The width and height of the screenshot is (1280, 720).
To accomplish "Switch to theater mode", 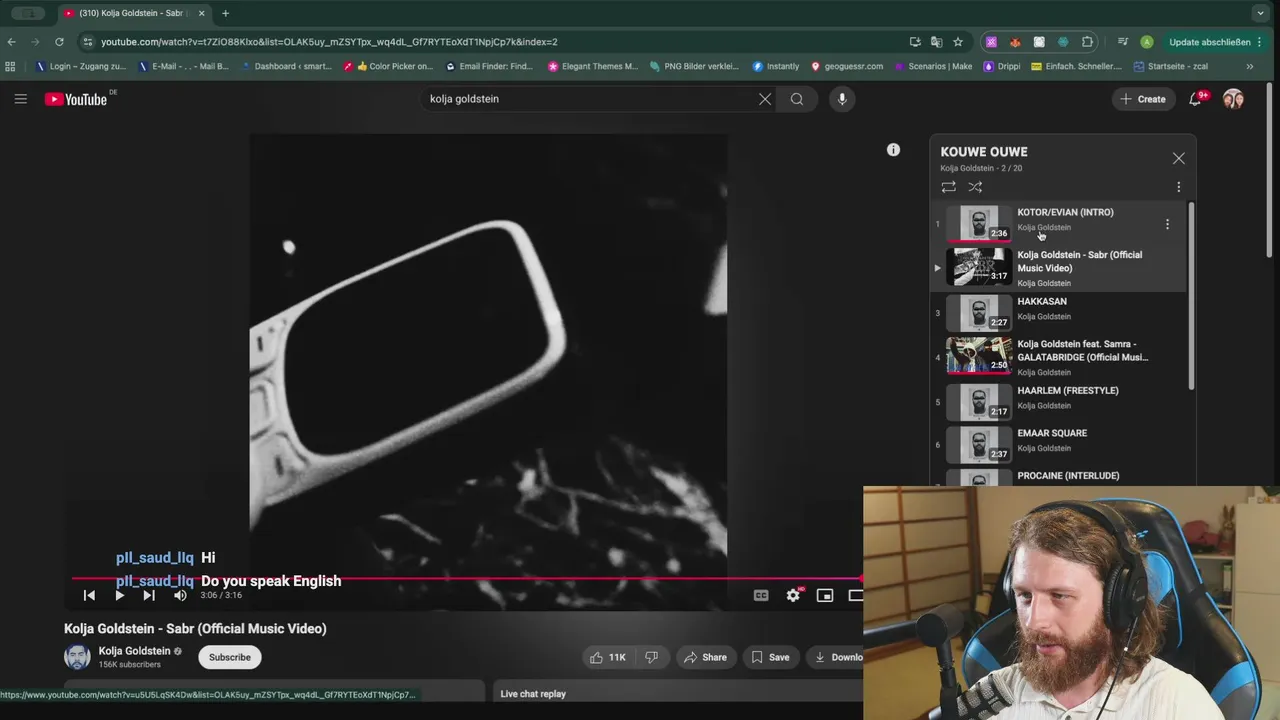I will pyautogui.click(x=856, y=595).
